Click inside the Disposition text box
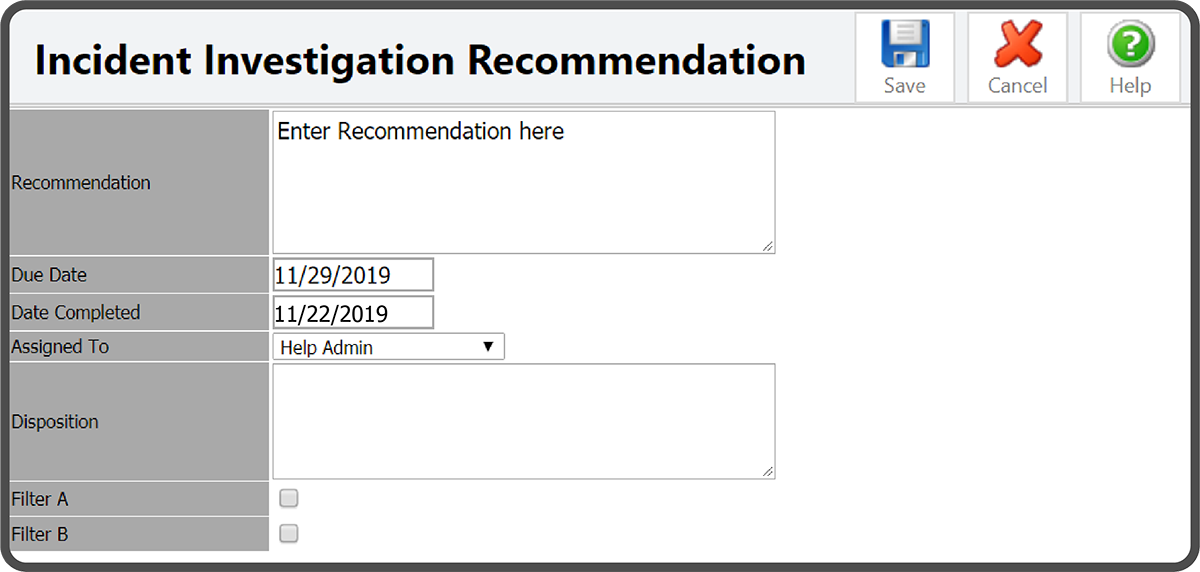Image resolution: width=1200 pixels, height=572 pixels. 523,421
